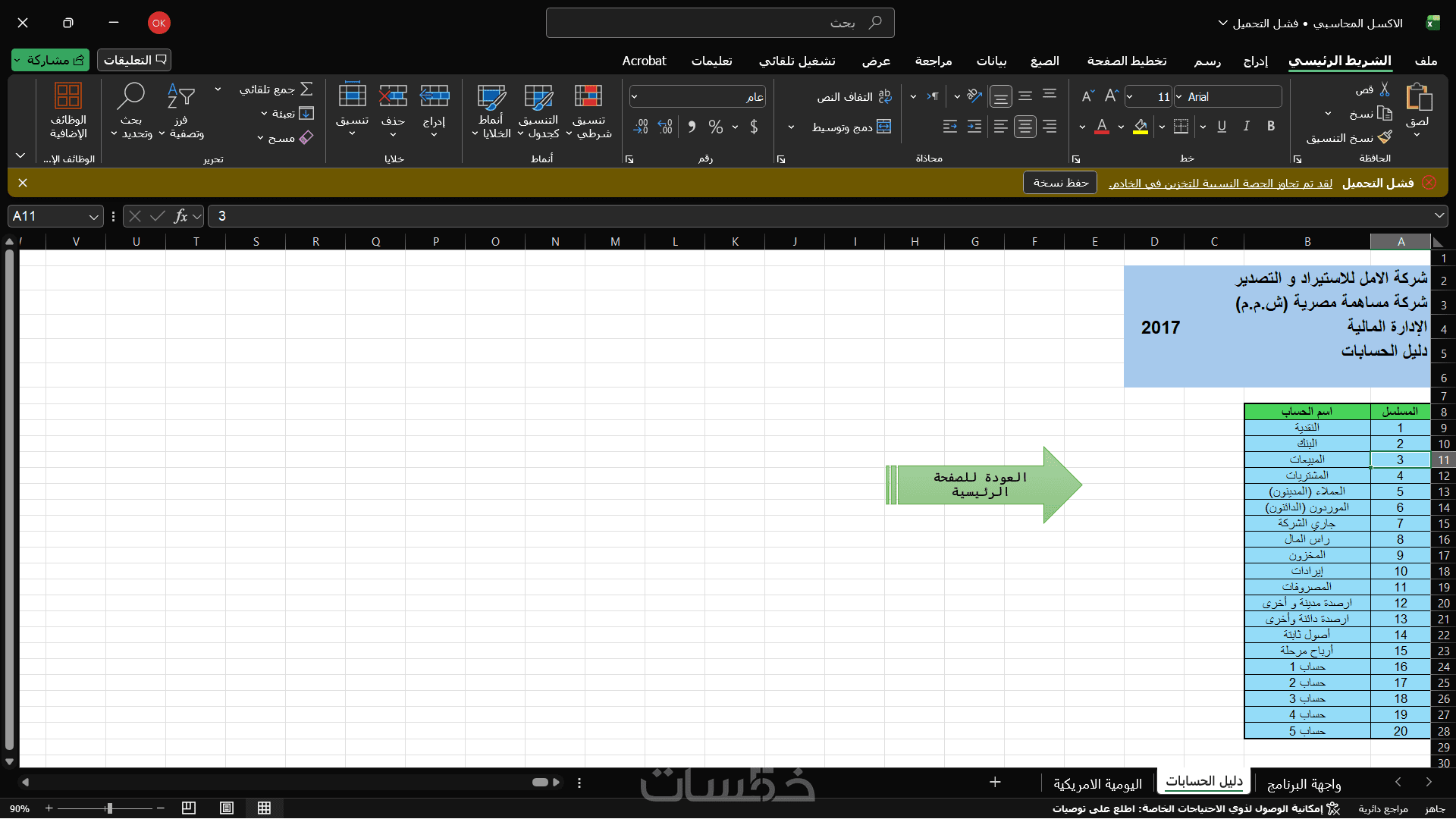
Task: Click the Format Painter icon
Action: 1385,137
